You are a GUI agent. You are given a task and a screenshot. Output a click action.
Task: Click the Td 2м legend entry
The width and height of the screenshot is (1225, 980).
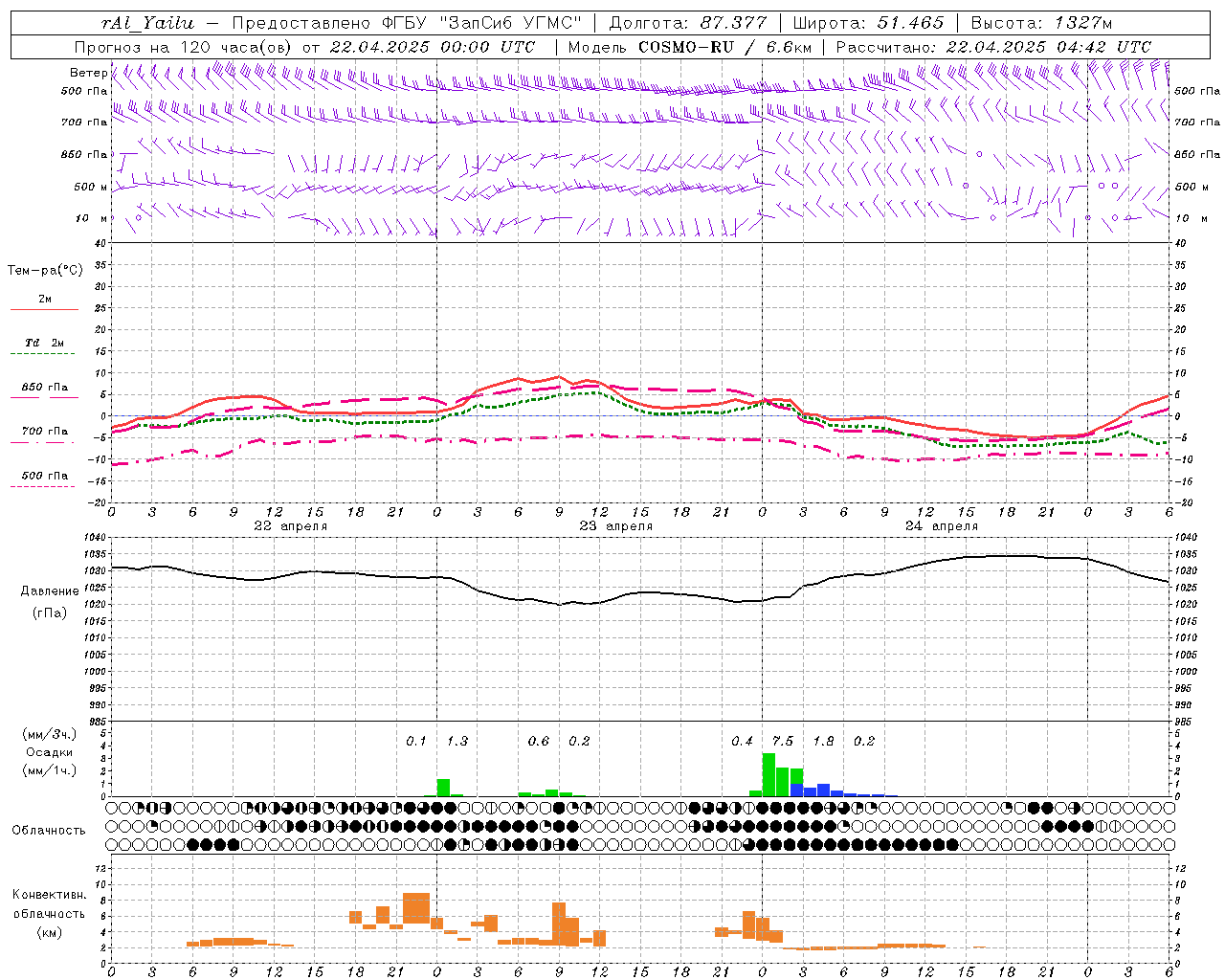[45, 342]
